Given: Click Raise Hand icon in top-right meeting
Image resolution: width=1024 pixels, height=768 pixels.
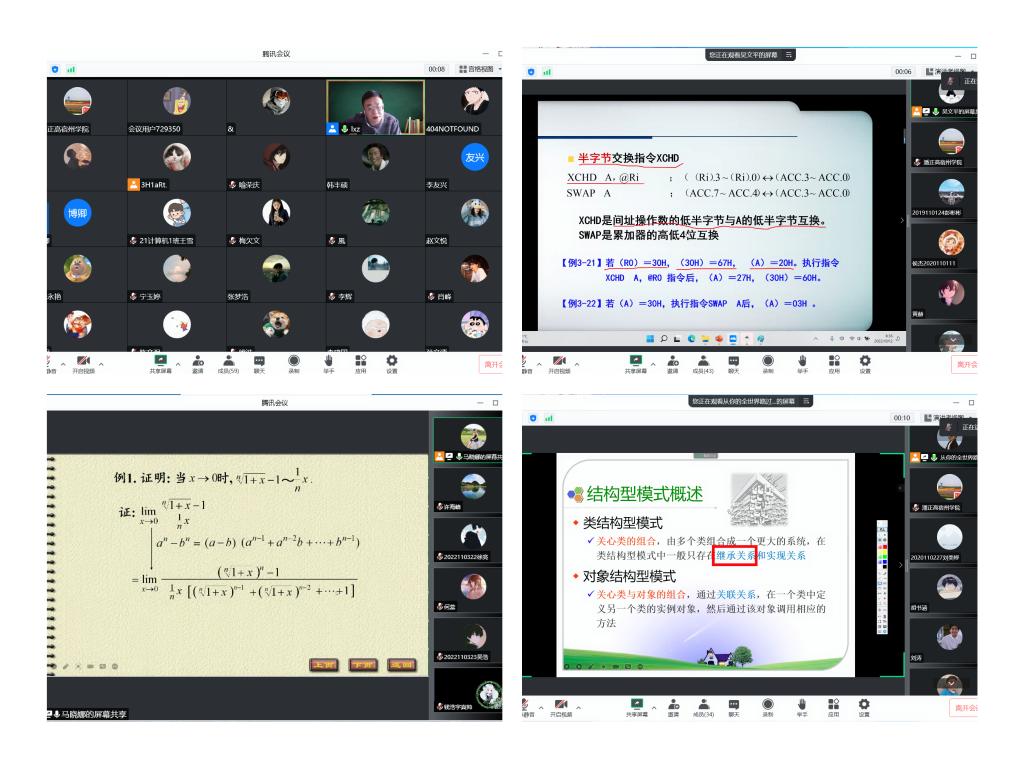Looking at the screenshot, I should [x=802, y=360].
